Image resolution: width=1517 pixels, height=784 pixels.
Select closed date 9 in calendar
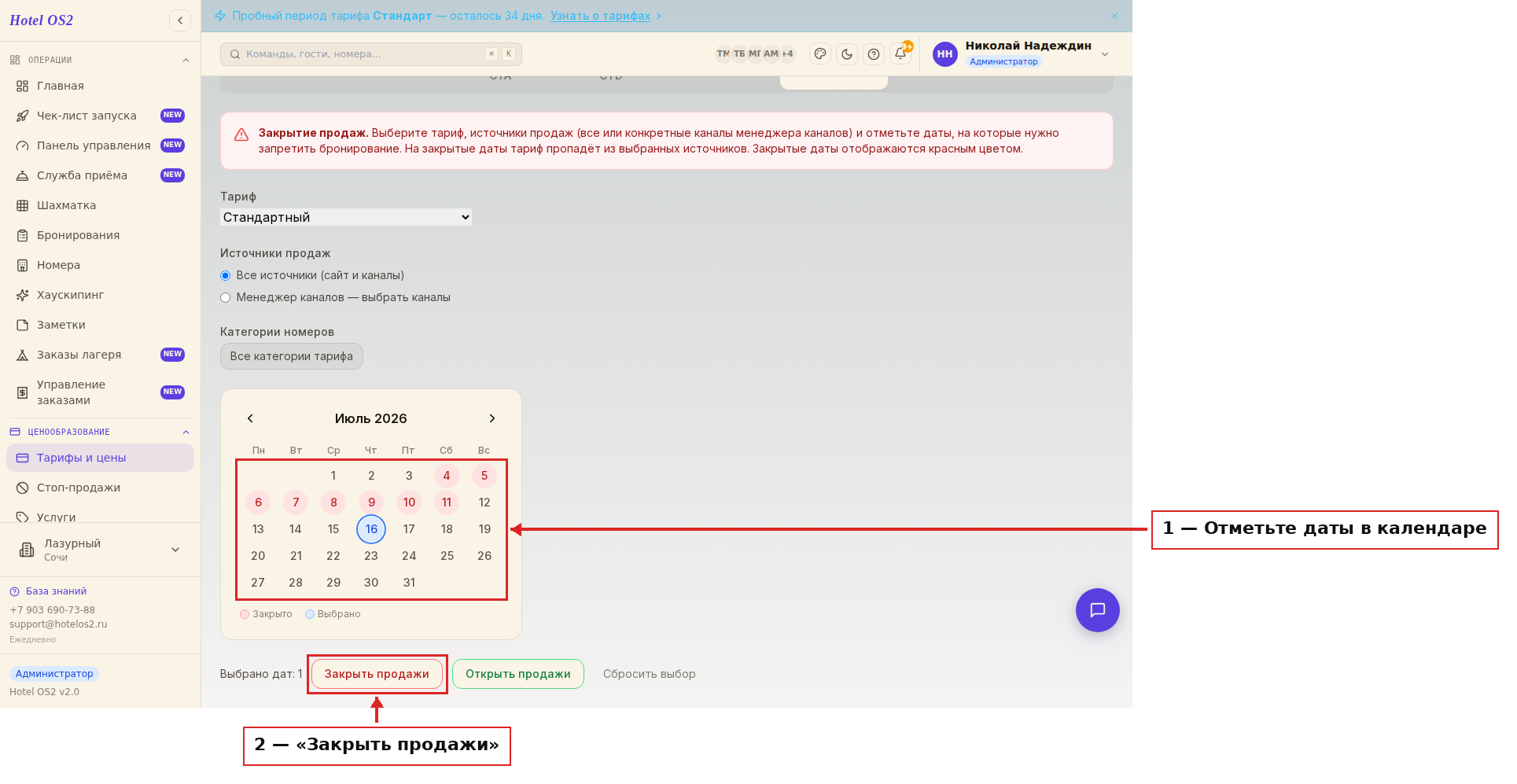(x=371, y=502)
